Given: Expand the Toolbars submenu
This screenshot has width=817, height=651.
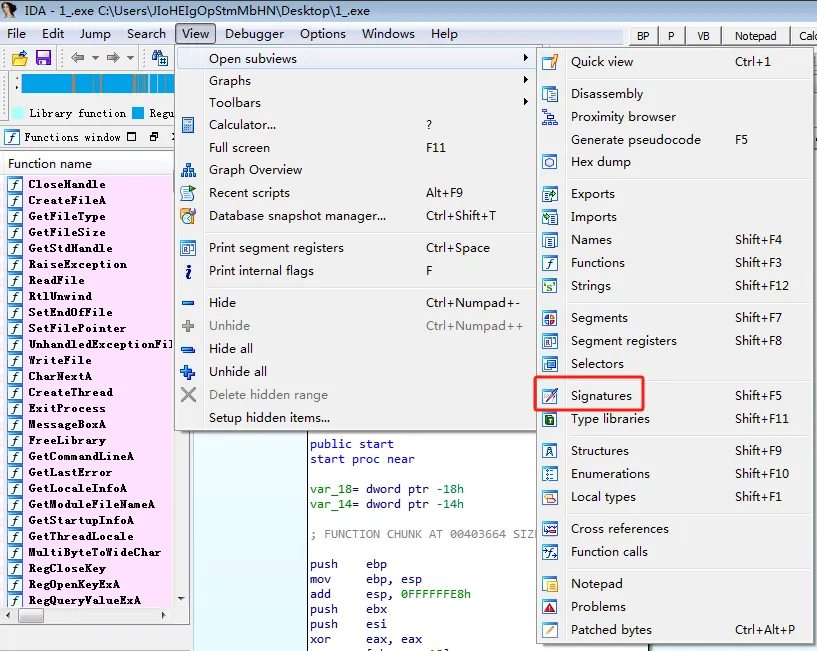Looking at the screenshot, I should pyautogui.click(x=235, y=103).
